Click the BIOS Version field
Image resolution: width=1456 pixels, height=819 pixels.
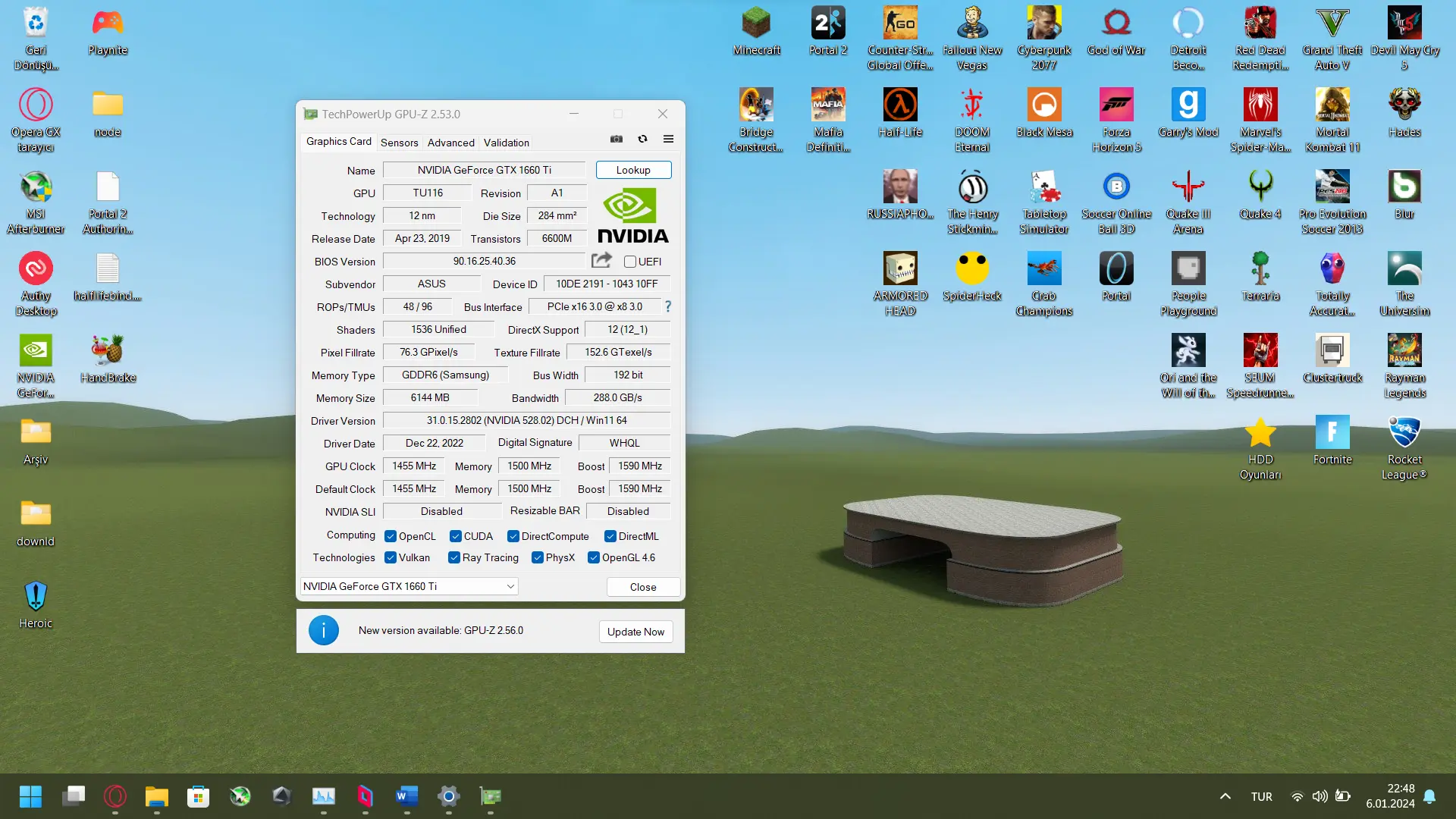click(x=484, y=261)
